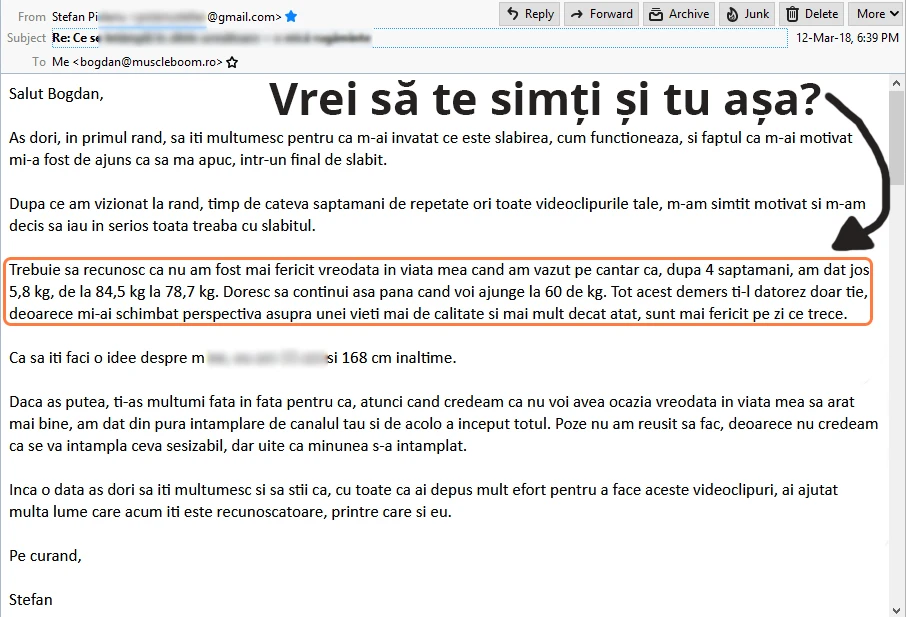
Task: Click the "Stefan" signature ending the message
Action: point(31,600)
